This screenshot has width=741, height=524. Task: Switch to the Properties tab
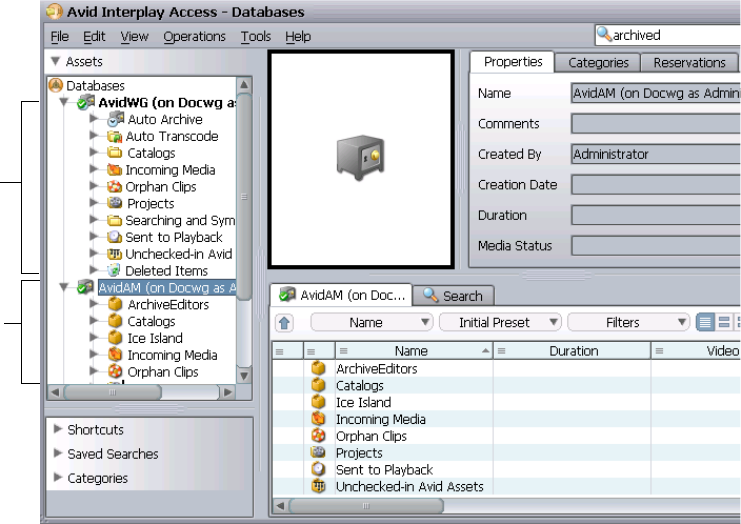[513, 62]
